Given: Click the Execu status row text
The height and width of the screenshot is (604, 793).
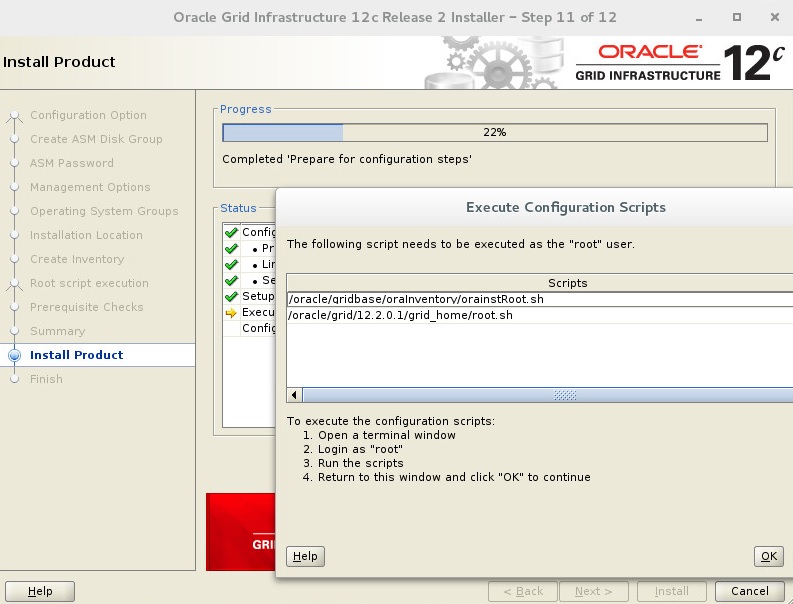Looking at the screenshot, I should coord(258,313).
